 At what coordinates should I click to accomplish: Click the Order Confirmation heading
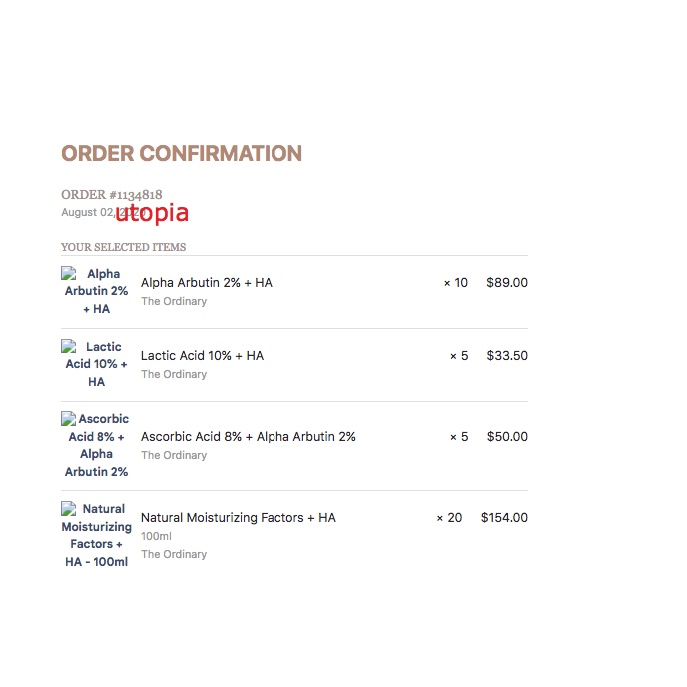(x=181, y=154)
